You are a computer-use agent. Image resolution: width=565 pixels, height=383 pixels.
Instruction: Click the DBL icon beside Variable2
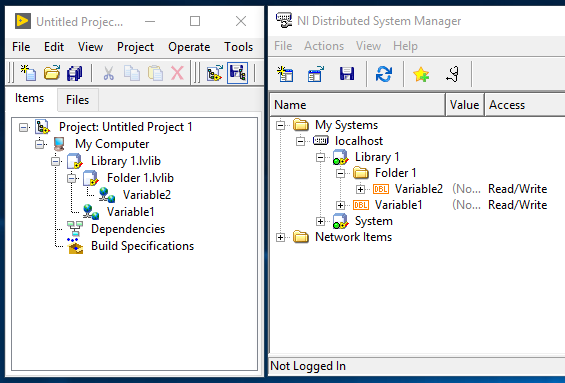(381, 189)
